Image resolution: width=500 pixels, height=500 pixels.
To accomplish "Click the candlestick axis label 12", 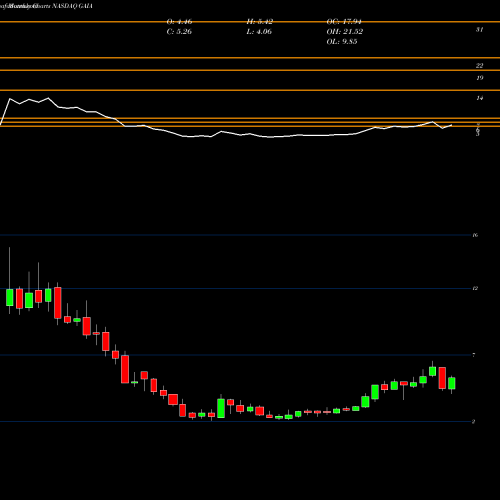I will 475,288.
